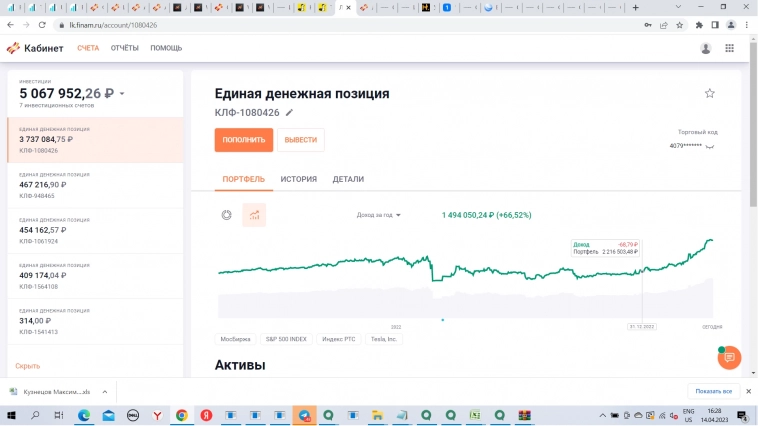The image size is (758, 426).
Task: Reveal the hidden trading code with the eye icon
Action: 710,146
